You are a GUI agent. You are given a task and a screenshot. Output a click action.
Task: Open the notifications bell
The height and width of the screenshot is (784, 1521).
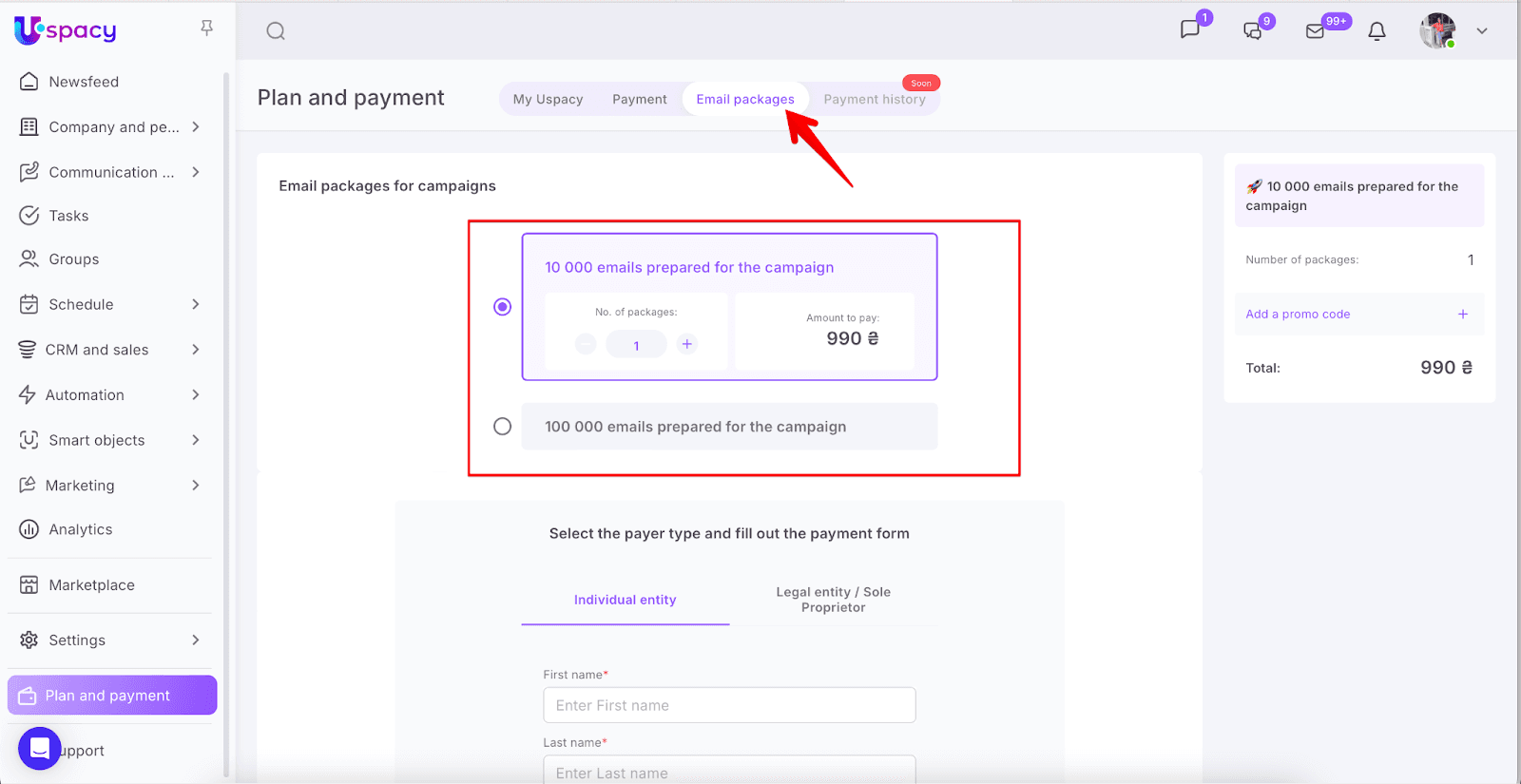[x=1377, y=31]
